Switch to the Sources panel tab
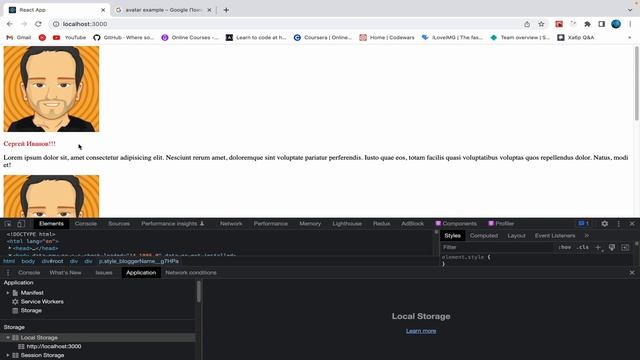 (x=119, y=224)
